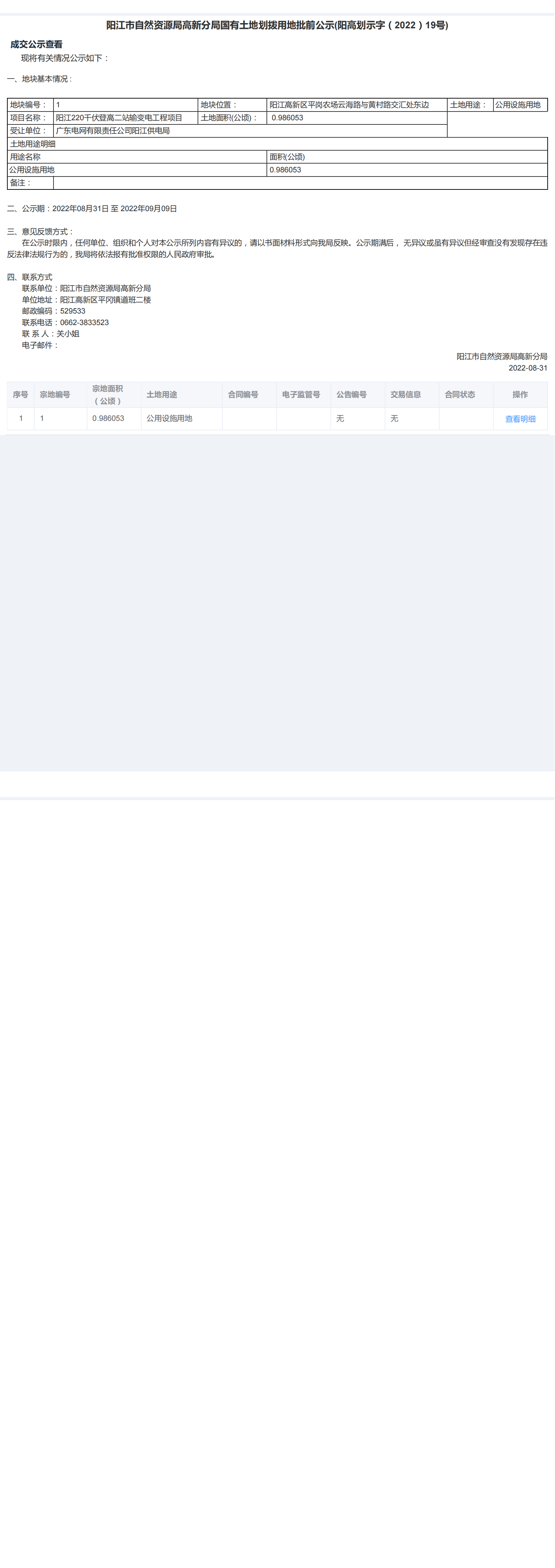Screen dimensions: 555x1568
Task: Click the land location 阳江高新区平岗农场 cell
Action: point(357,105)
